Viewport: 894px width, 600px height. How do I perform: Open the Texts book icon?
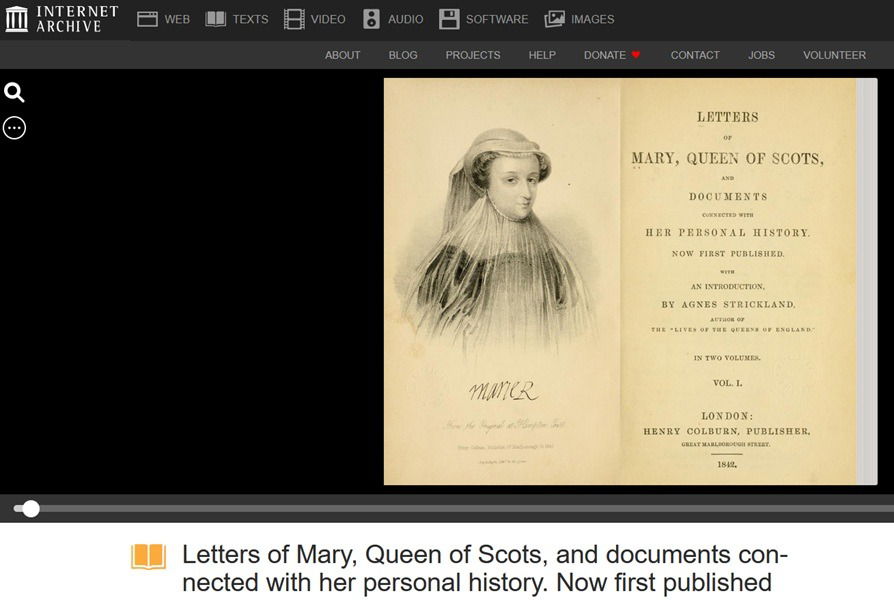(x=216, y=19)
